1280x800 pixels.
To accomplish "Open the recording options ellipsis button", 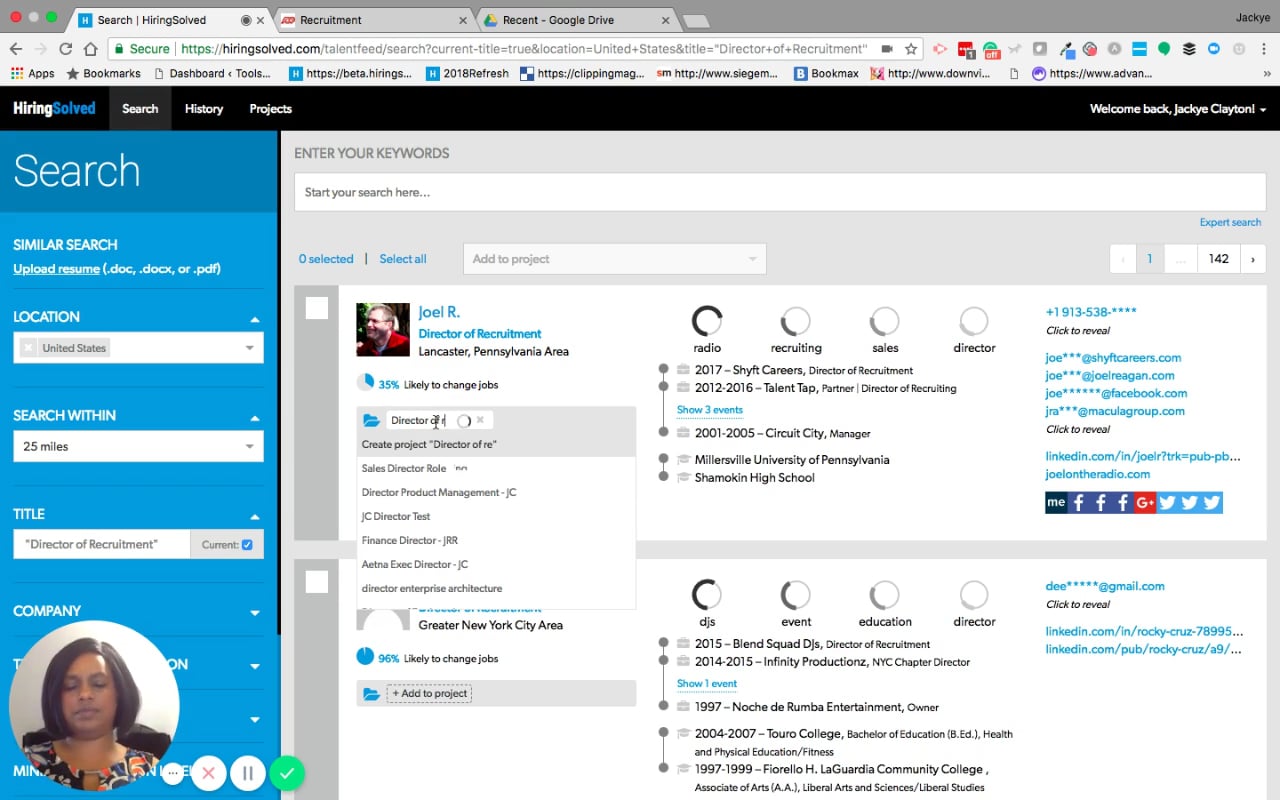I will [x=173, y=773].
